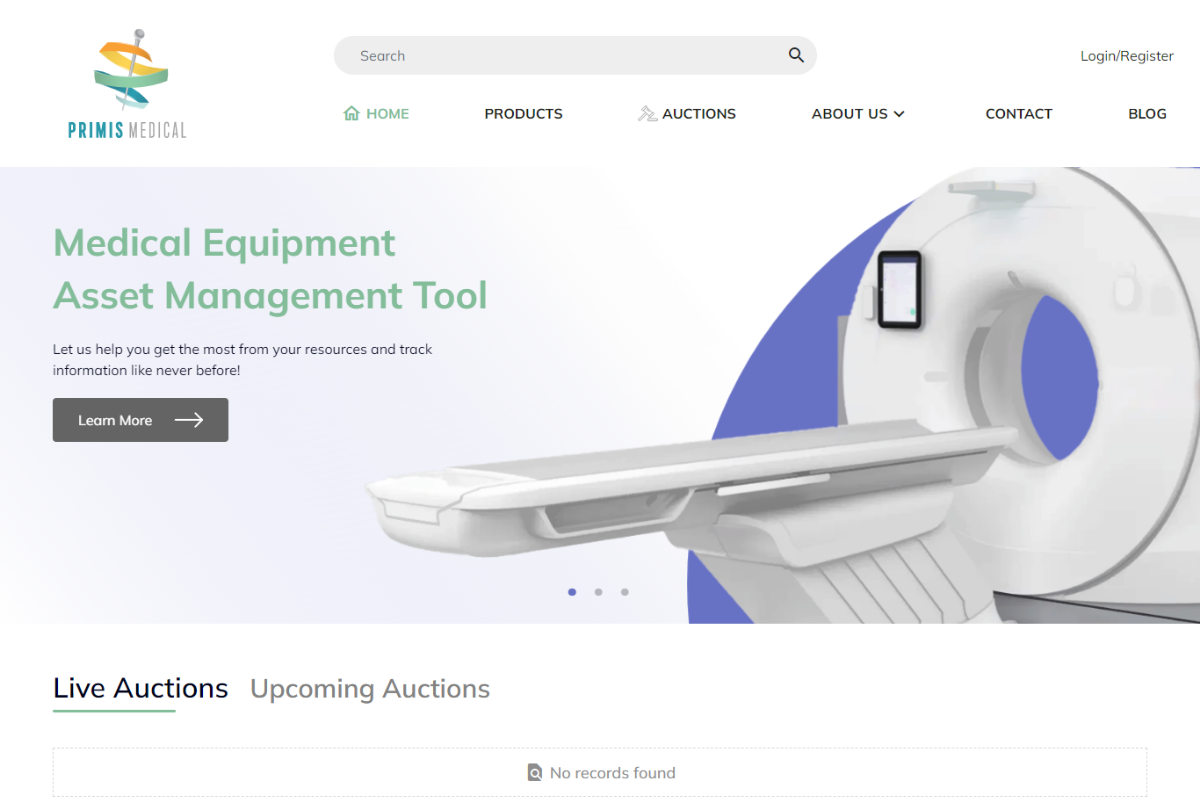This screenshot has width=1200, height=800.
Task: Select the third carousel slide dot
Action: (x=625, y=592)
